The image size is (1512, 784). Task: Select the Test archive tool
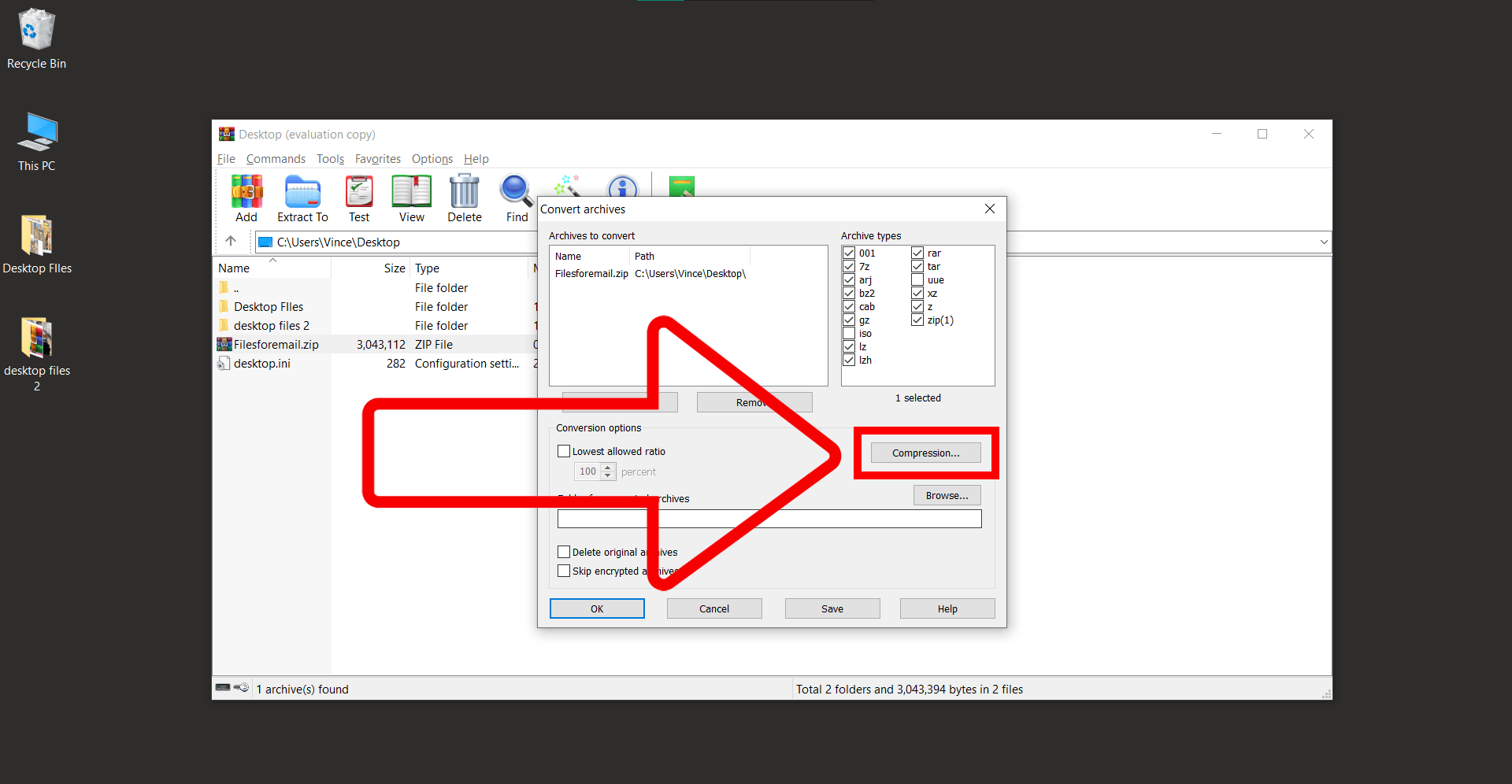(359, 197)
